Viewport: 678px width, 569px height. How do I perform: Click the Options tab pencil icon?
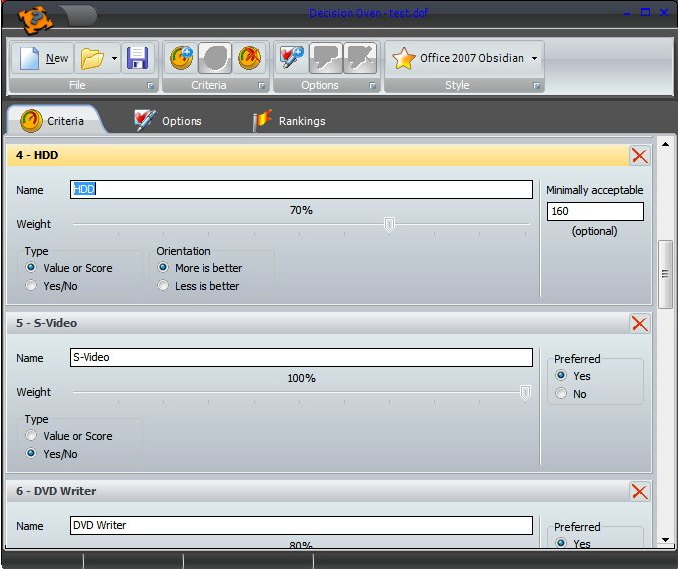144,120
